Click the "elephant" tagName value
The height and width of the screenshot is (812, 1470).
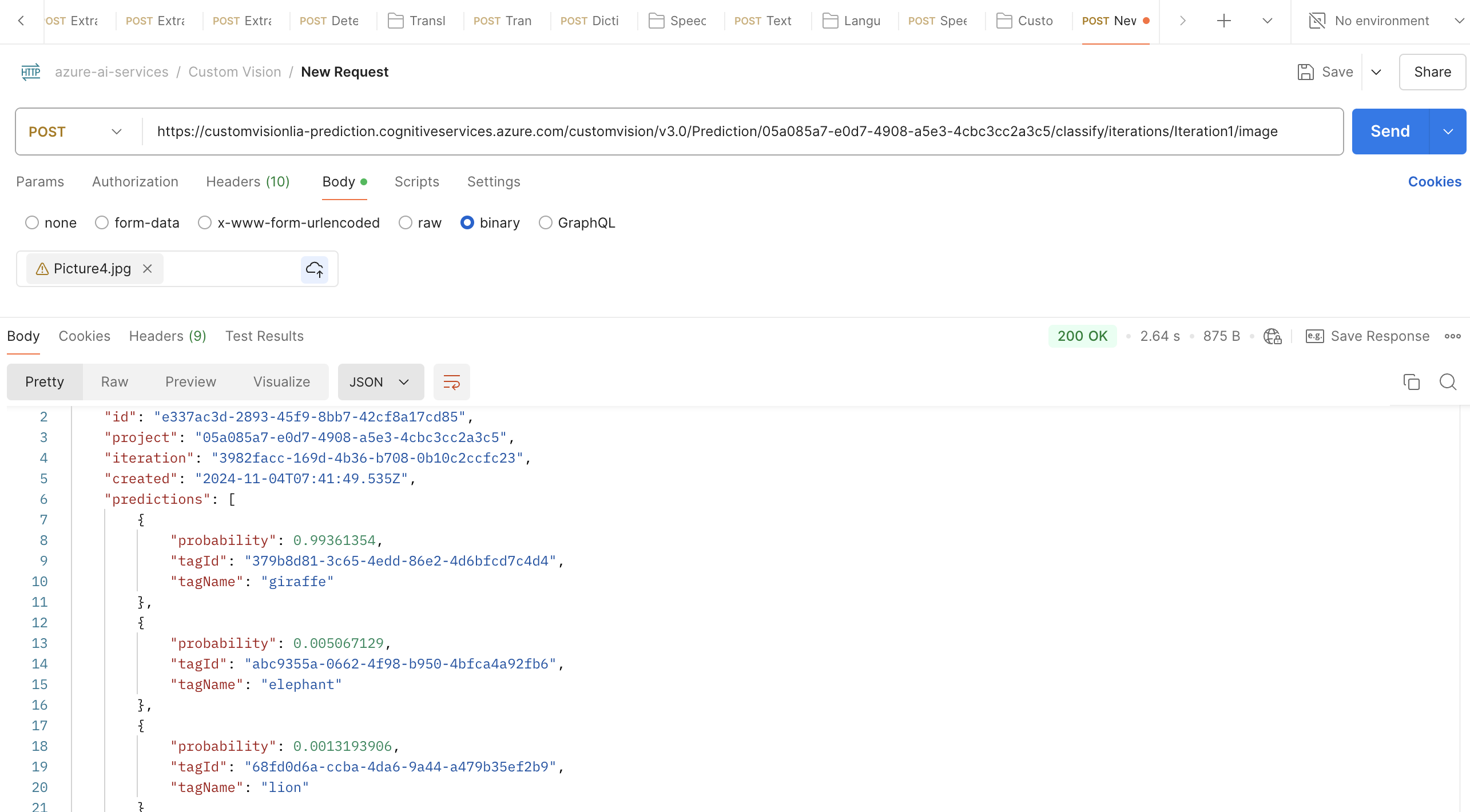pyautogui.click(x=301, y=684)
